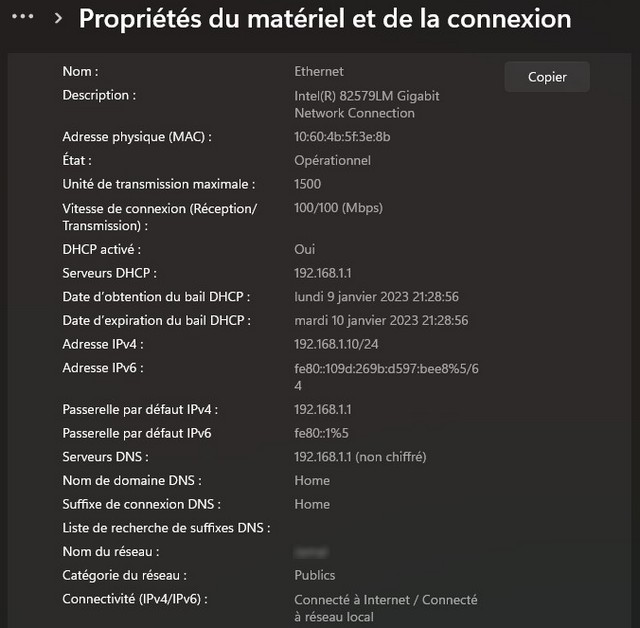Click the Publics network category value
Viewport: 640px width, 628px height.
click(x=315, y=575)
